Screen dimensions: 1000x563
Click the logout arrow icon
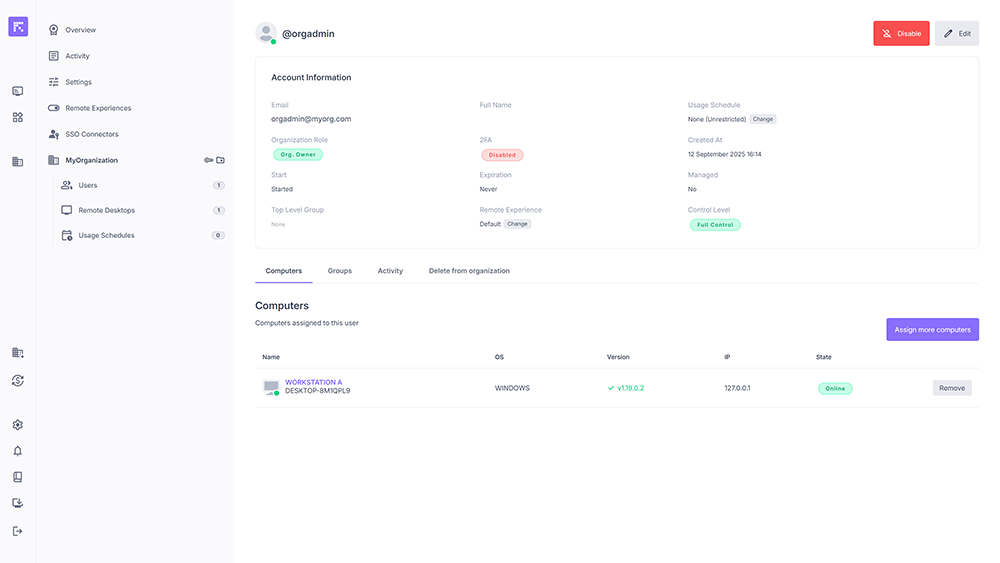[17, 531]
